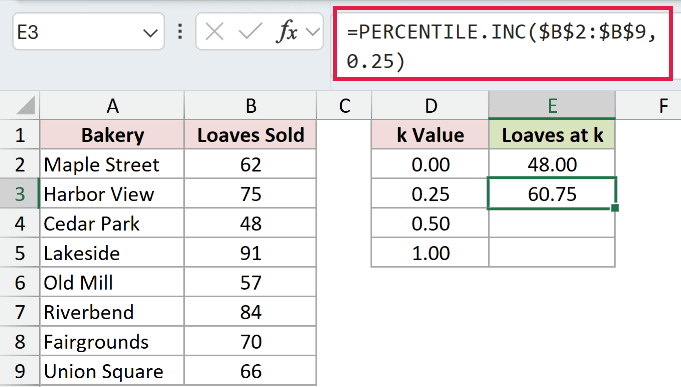Select the 'Union Square' cell
The image size is (681, 387).
[x=112, y=371]
